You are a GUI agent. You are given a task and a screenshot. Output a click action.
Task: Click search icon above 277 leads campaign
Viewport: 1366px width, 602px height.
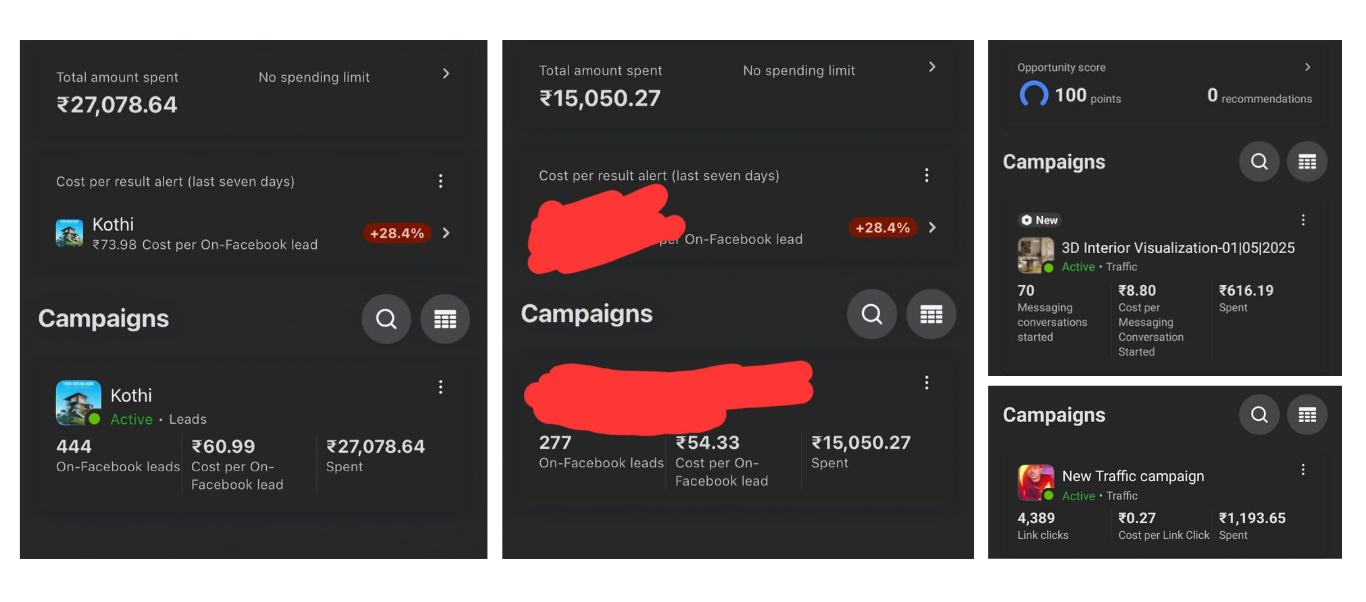point(872,314)
